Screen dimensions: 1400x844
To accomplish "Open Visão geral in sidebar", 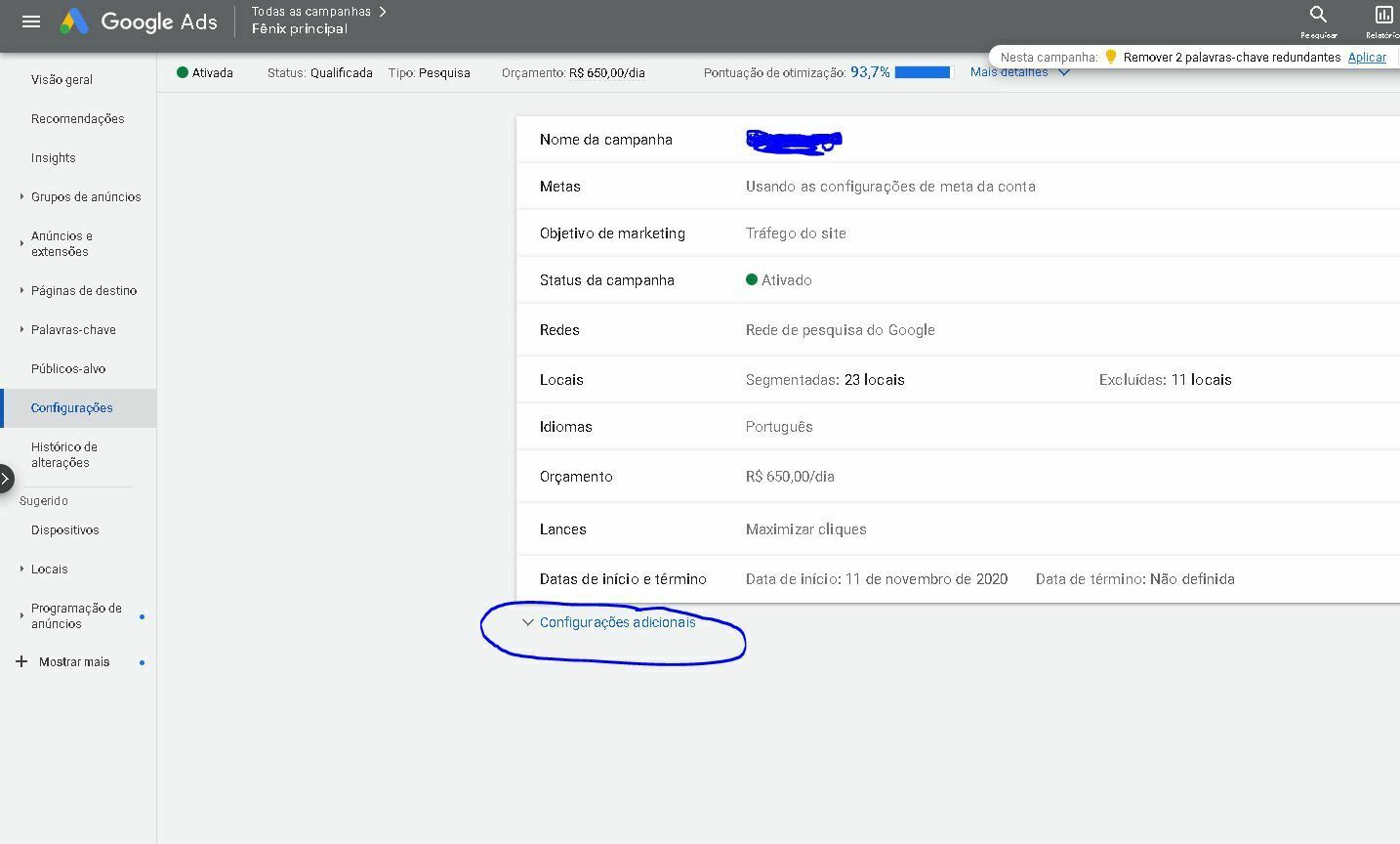I will (62, 79).
